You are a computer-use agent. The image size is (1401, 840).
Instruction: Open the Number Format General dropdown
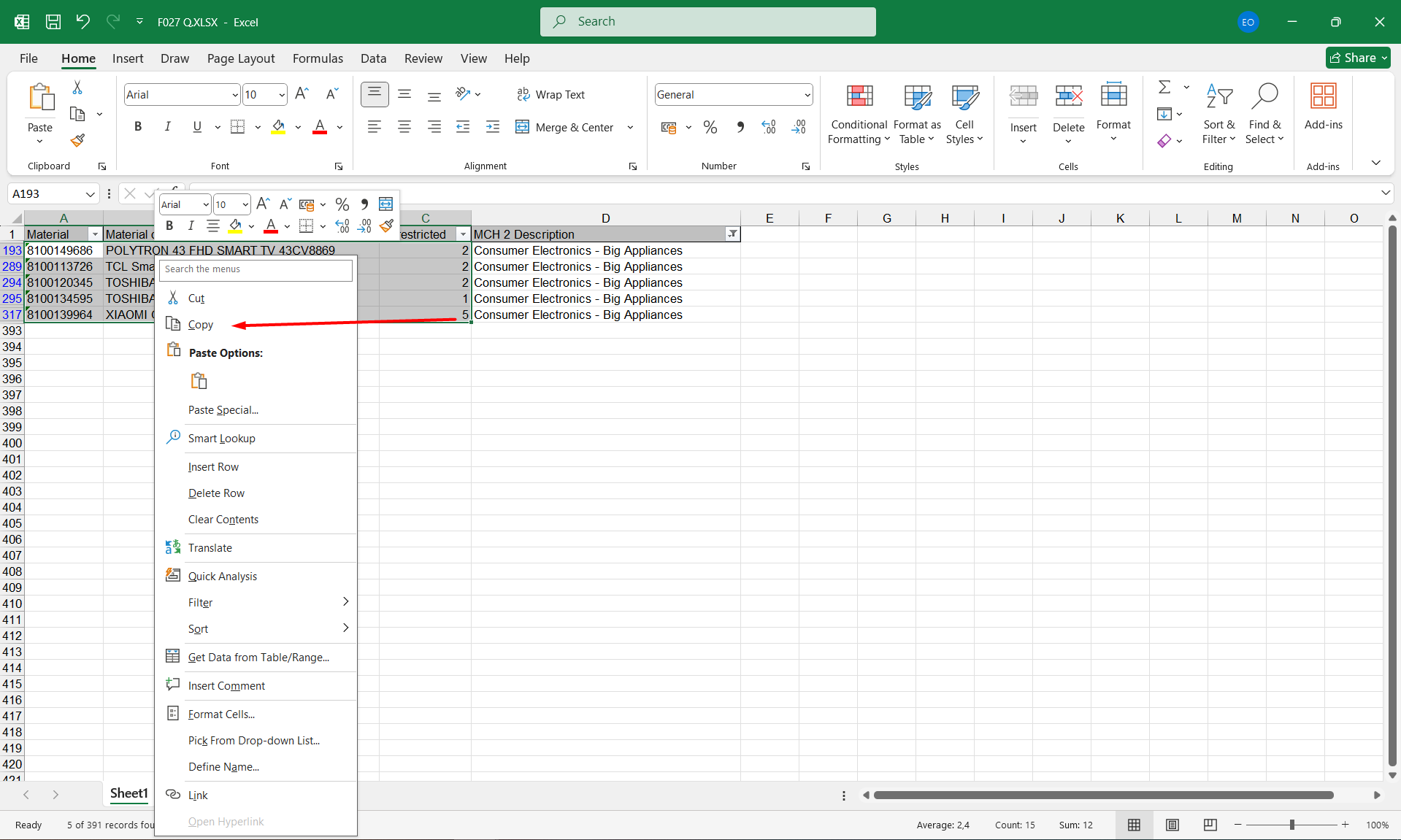click(x=807, y=95)
